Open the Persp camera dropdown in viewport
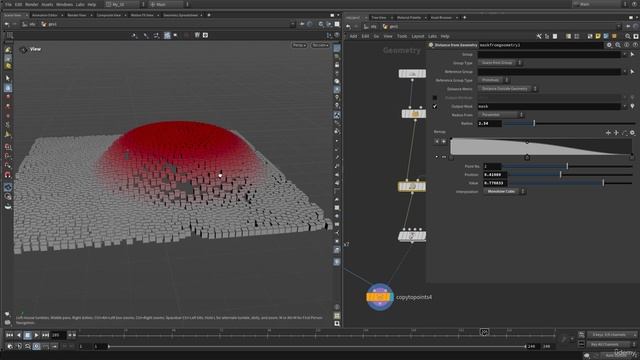This screenshot has width=640, height=360. [299, 45]
